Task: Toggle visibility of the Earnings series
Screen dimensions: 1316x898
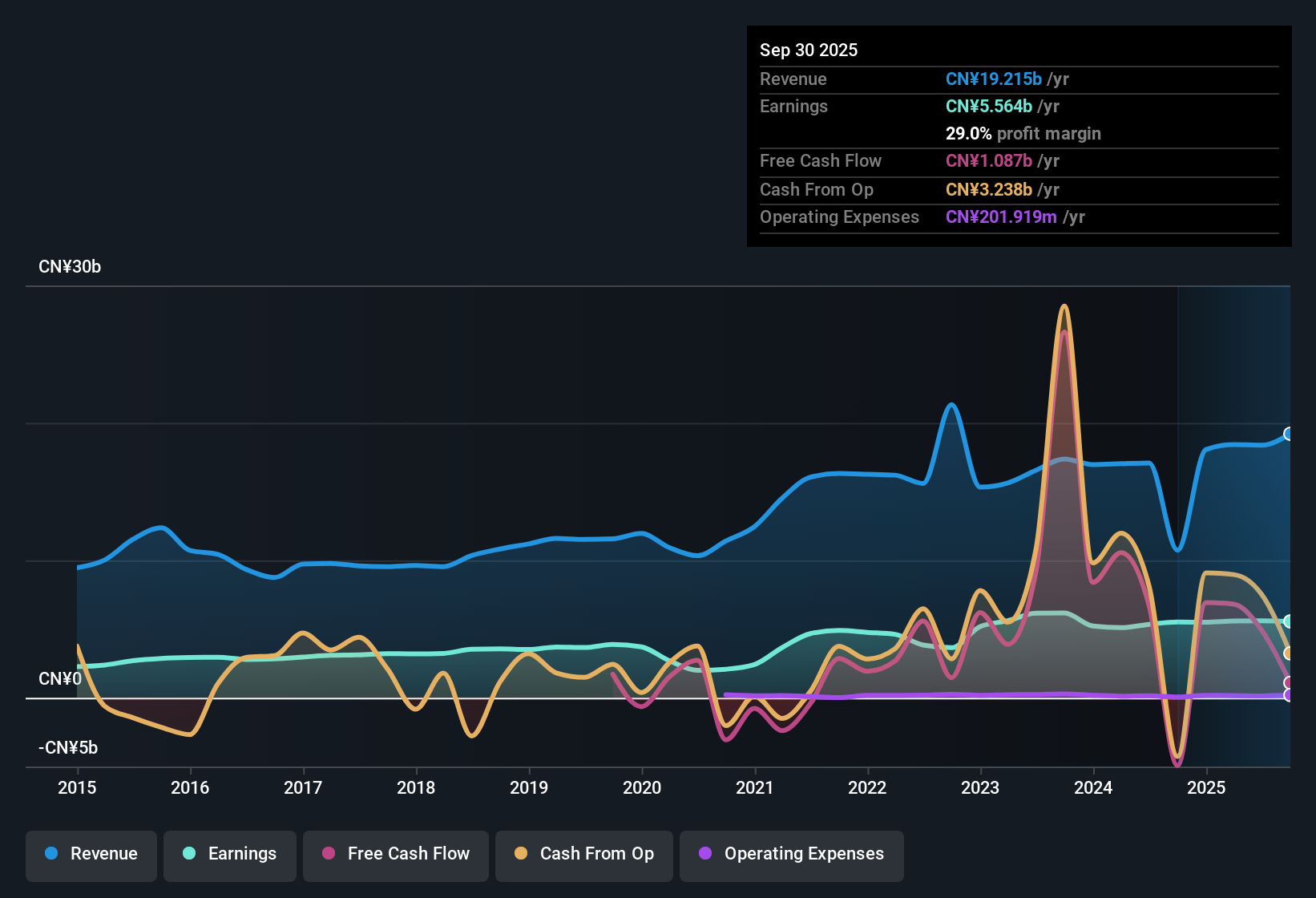Action: (229, 854)
